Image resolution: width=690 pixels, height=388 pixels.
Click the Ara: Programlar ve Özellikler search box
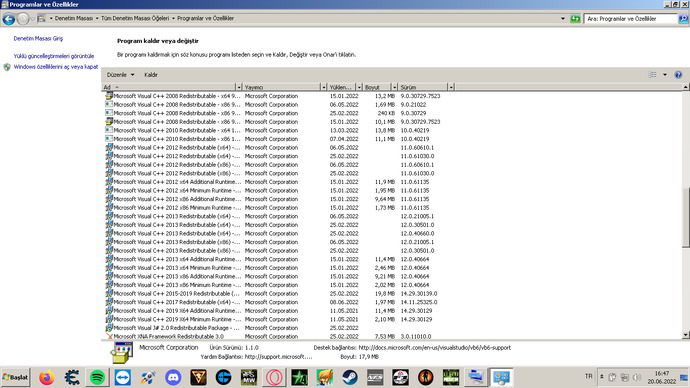click(x=630, y=18)
